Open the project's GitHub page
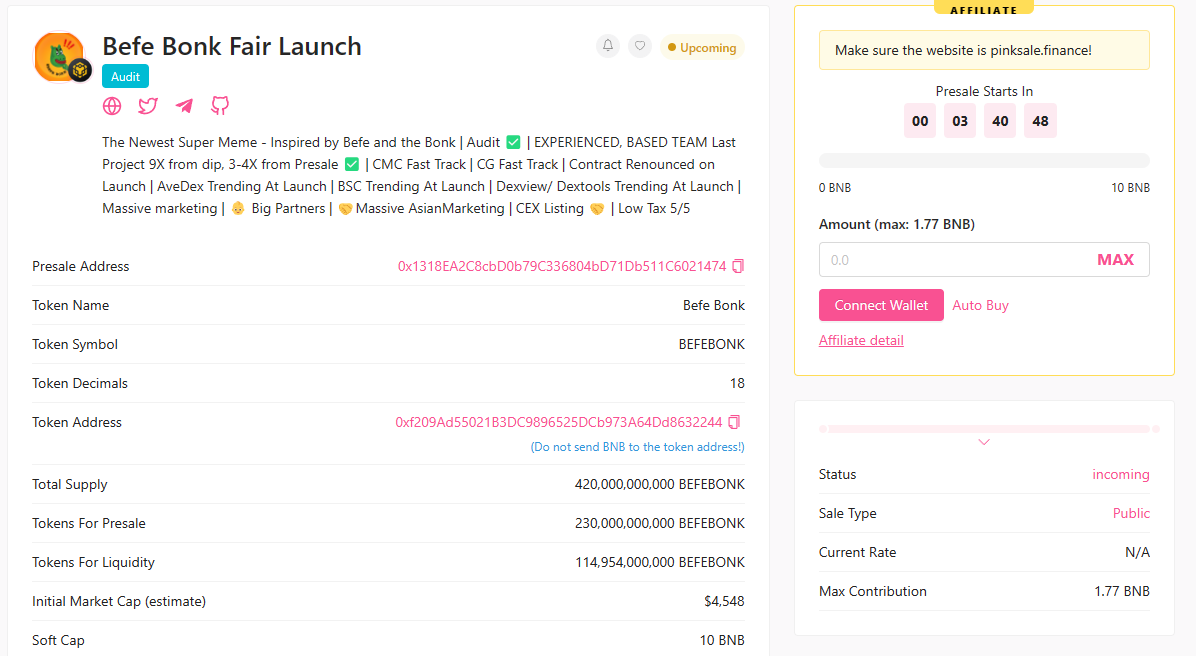The width and height of the screenshot is (1196, 656). (219, 105)
